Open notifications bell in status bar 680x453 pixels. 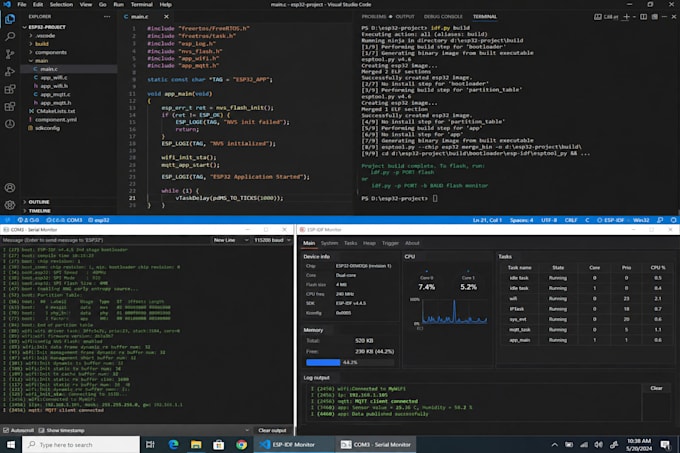tap(673, 220)
